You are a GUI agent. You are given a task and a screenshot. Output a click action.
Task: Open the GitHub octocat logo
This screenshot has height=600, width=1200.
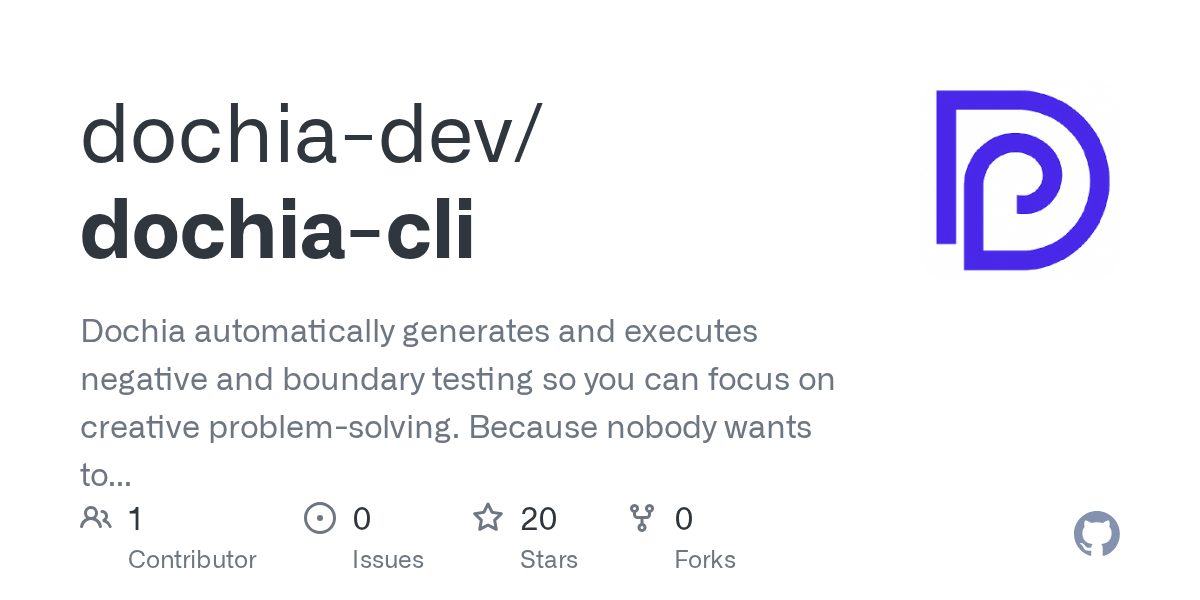click(1096, 535)
